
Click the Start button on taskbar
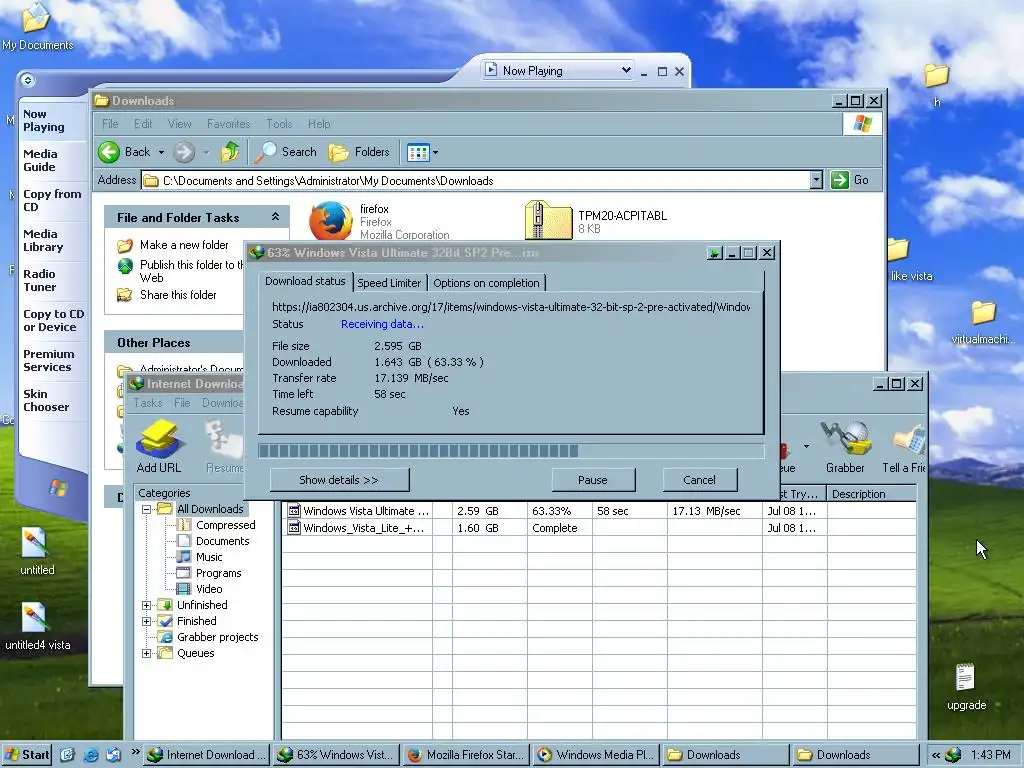tap(27, 755)
